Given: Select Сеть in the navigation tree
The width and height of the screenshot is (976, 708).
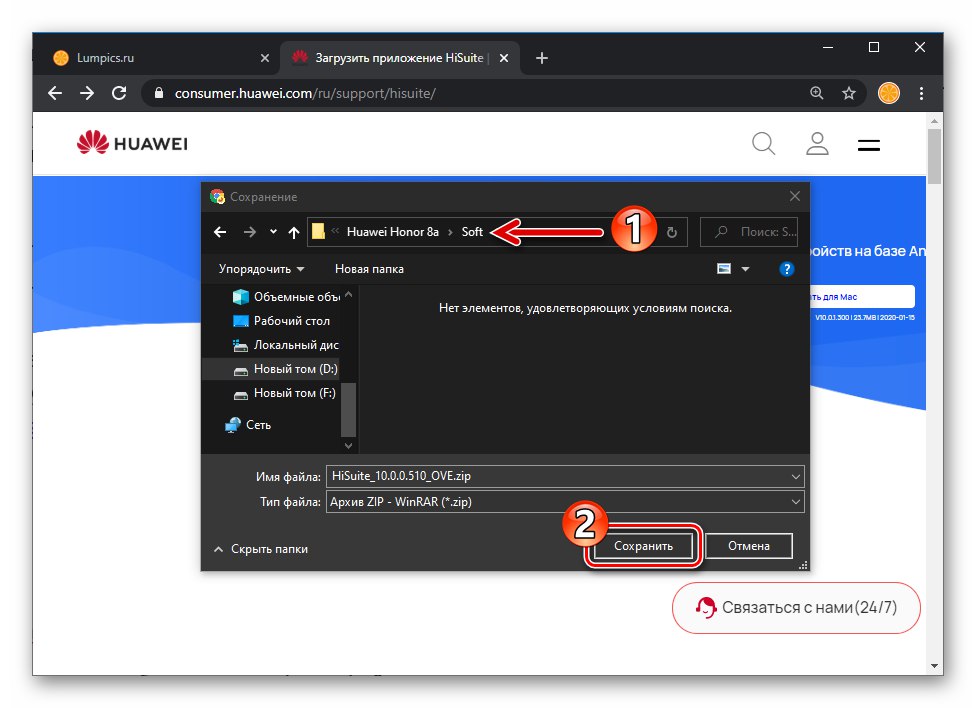Looking at the screenshot, I should click(248, 425).
